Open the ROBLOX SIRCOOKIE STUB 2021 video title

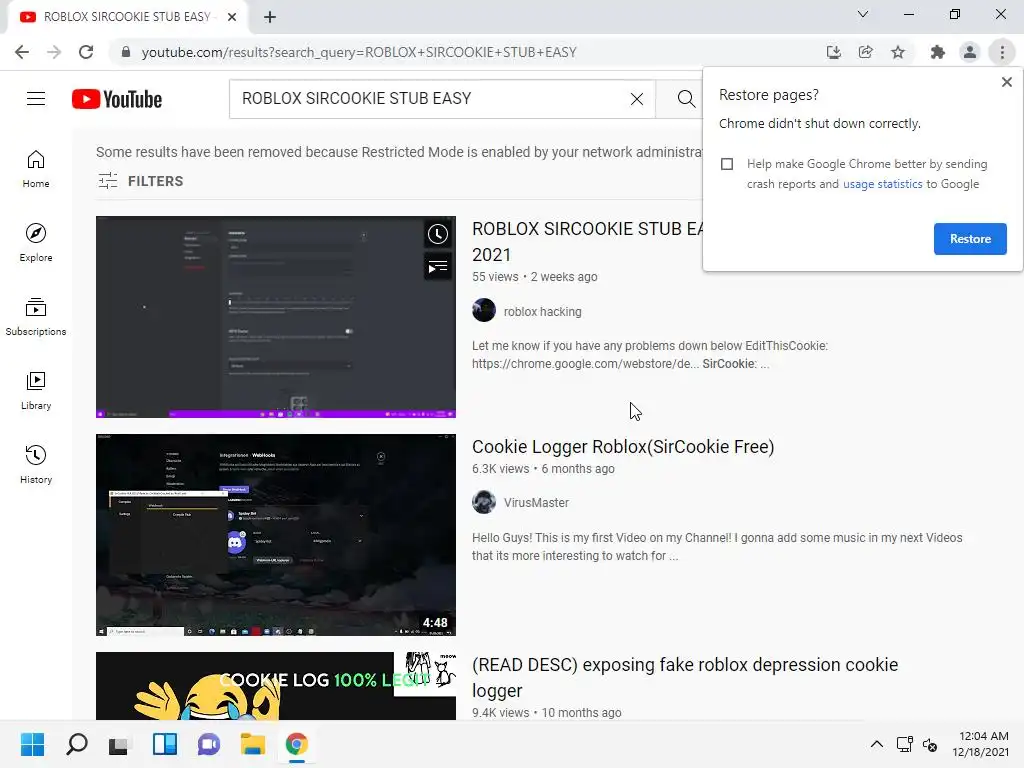(587, 242)
